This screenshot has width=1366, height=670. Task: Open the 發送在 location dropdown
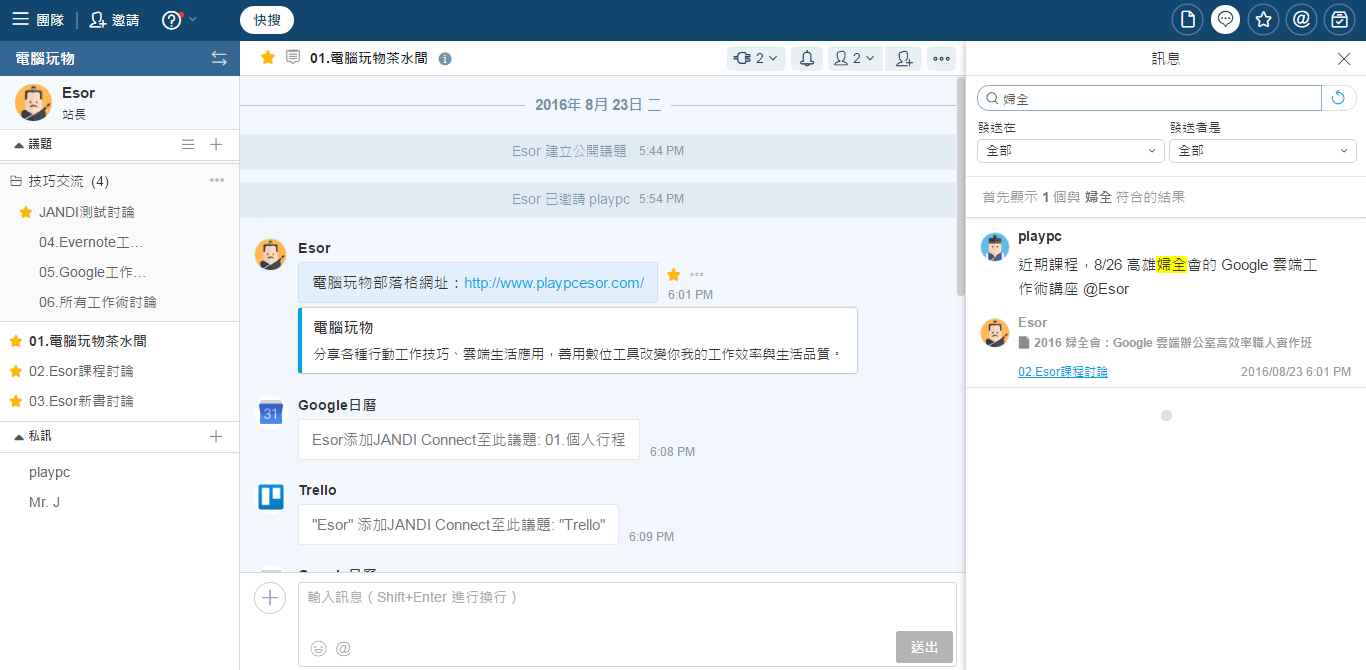(x=1071, y=150)
